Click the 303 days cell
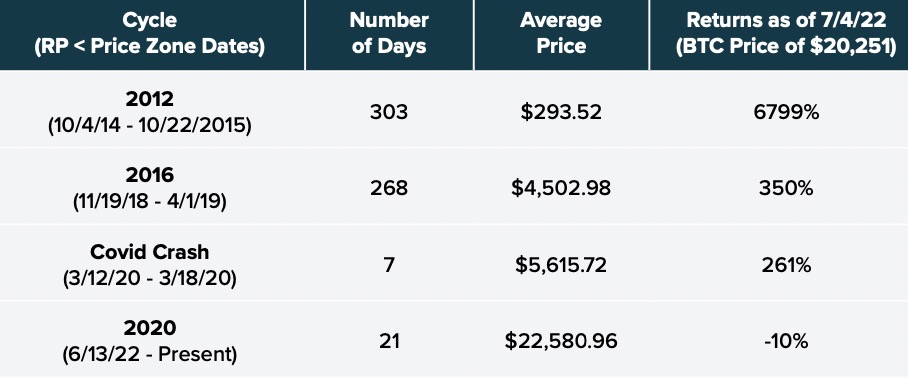This screenshot has height=386, width=908. (389, 112)
